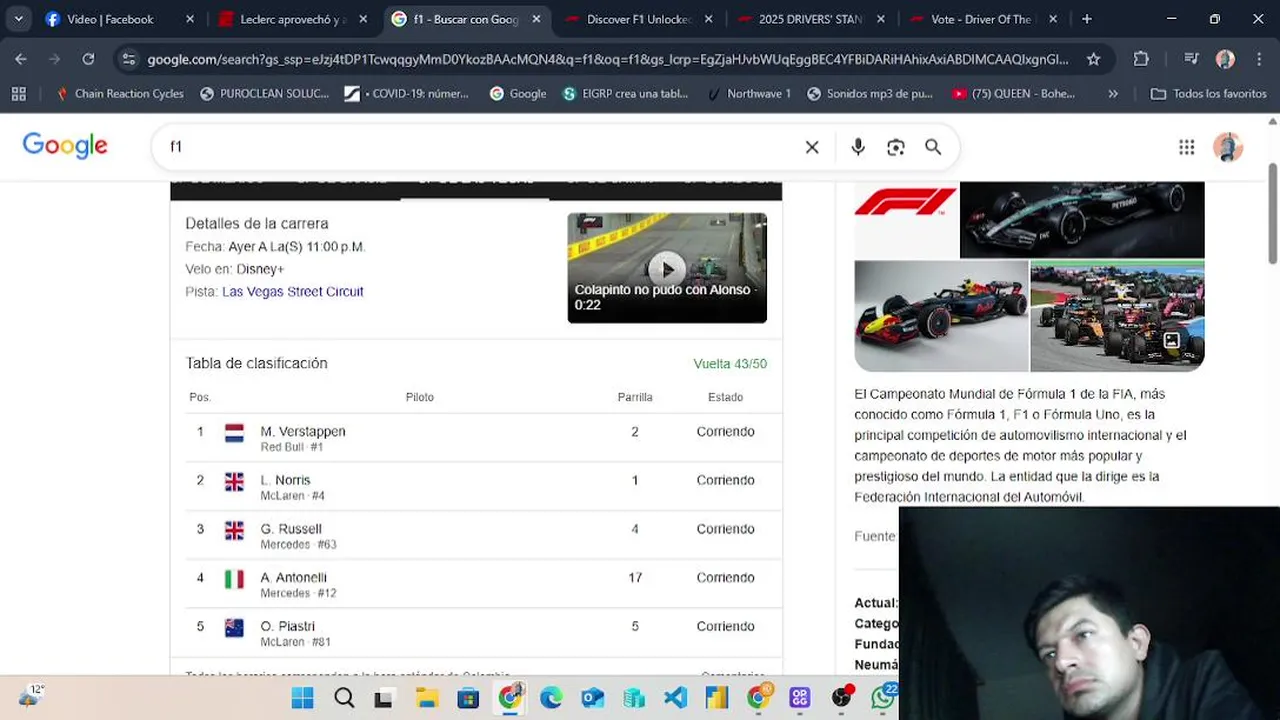
Task: Clear the search box with X
Action: (x=812, y=147)
